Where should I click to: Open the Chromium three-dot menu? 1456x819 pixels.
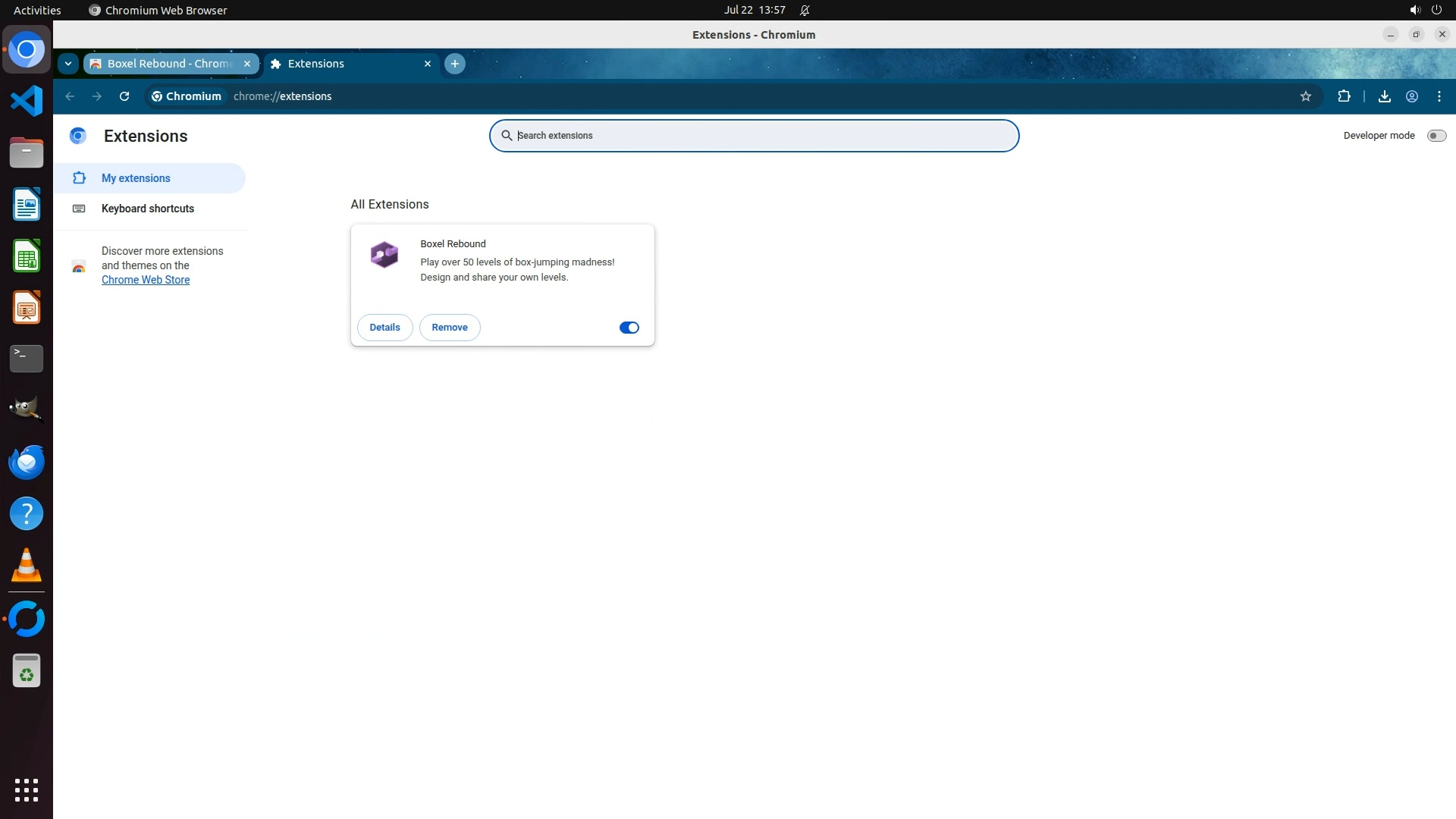click(x=1439, y=96)
